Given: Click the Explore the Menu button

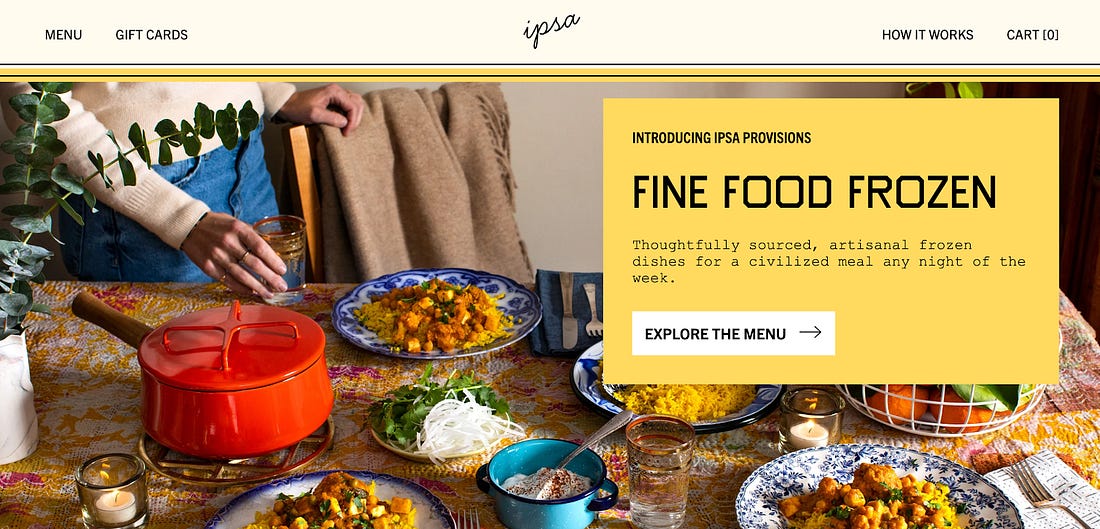Looking at the screenshot, I should pyautogui.click(x=733, y=333).
